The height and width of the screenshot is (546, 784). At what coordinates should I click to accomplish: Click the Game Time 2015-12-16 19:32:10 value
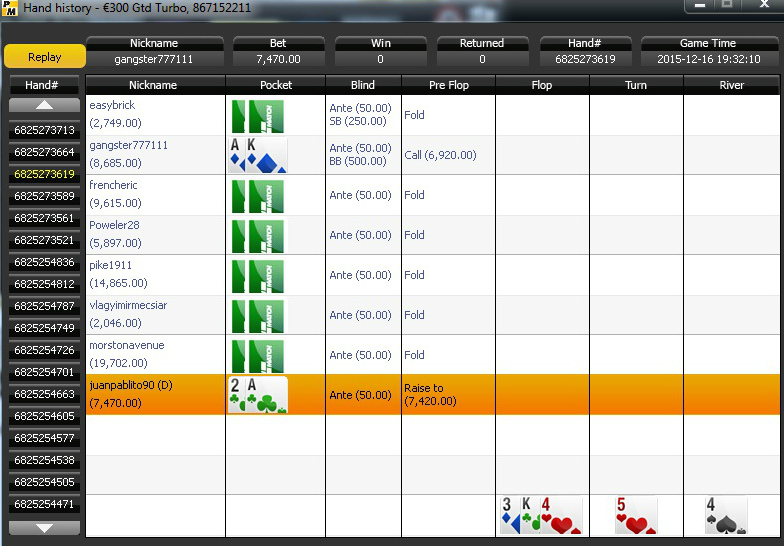(x=708, y=59)
